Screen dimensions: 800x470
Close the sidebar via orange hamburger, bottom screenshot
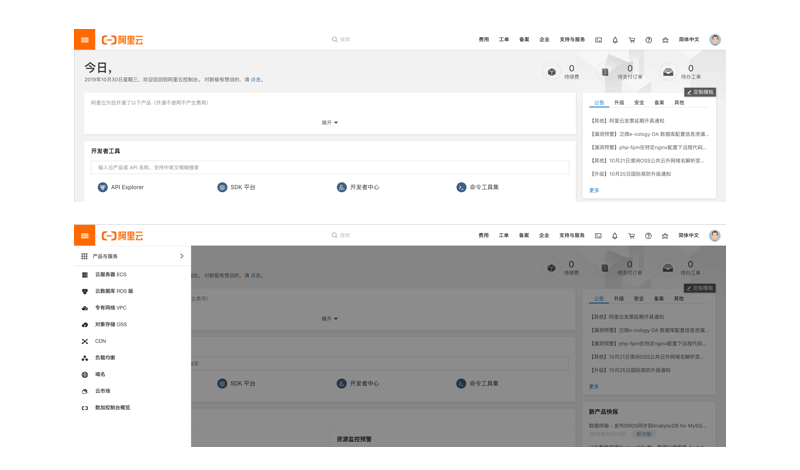tap(85, 235)
